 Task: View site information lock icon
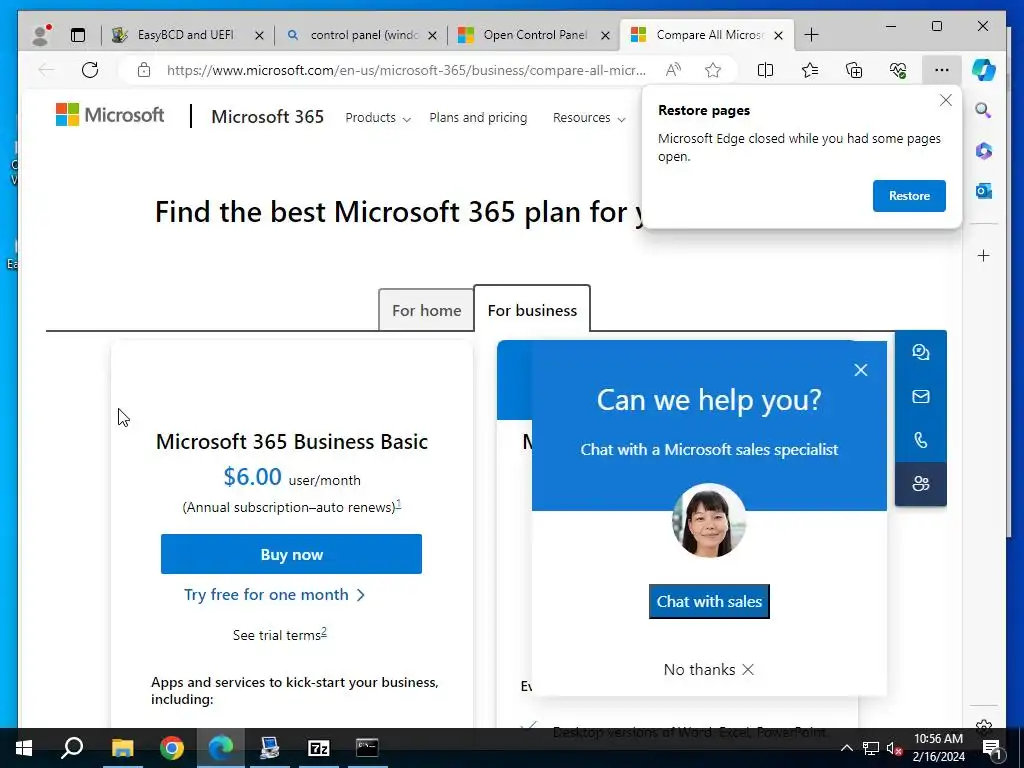pos(144,70)
